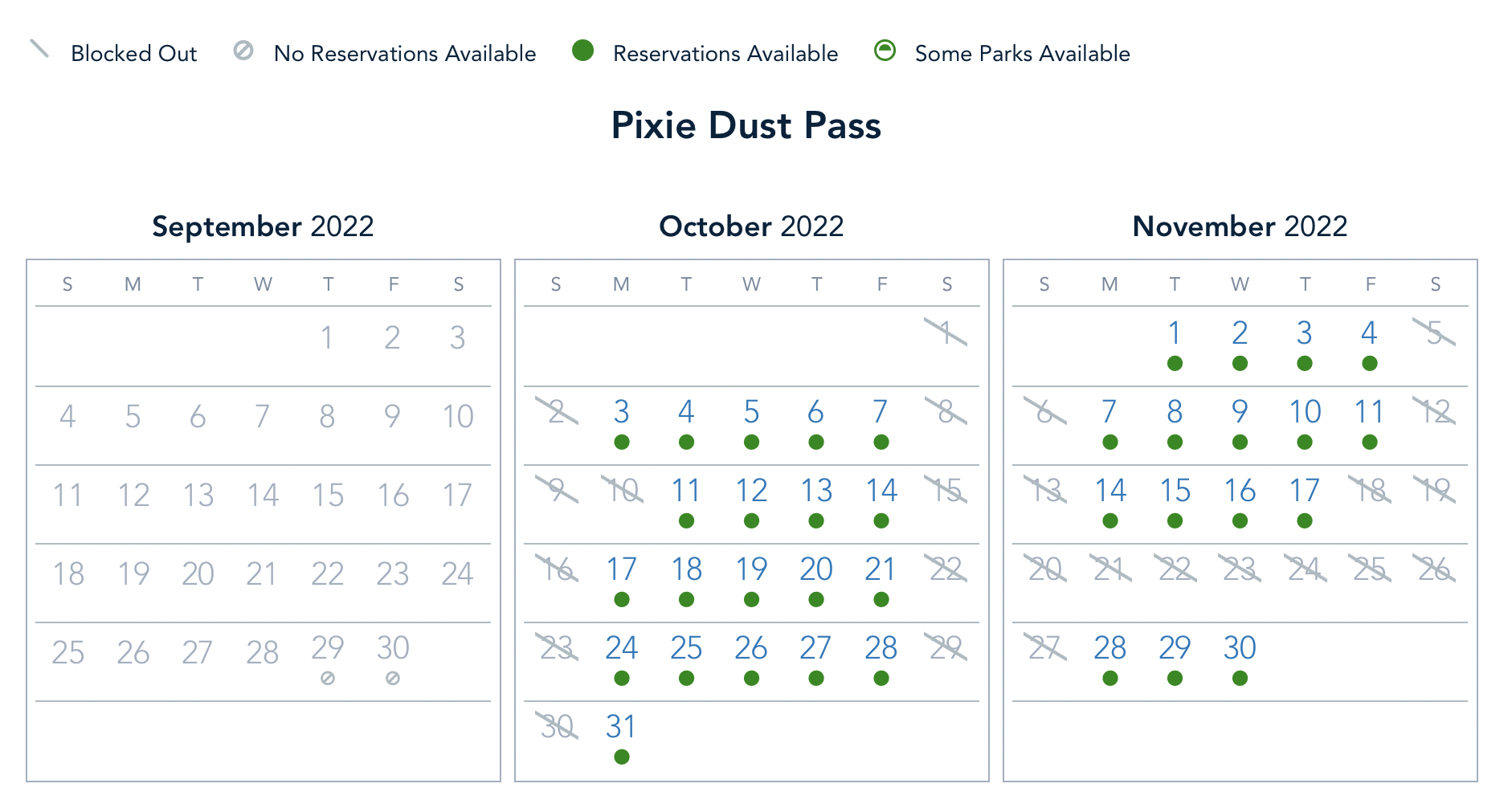Click the no-reservations icon under September 30
The image size is (1512, 808).
(x=393, y=679)
